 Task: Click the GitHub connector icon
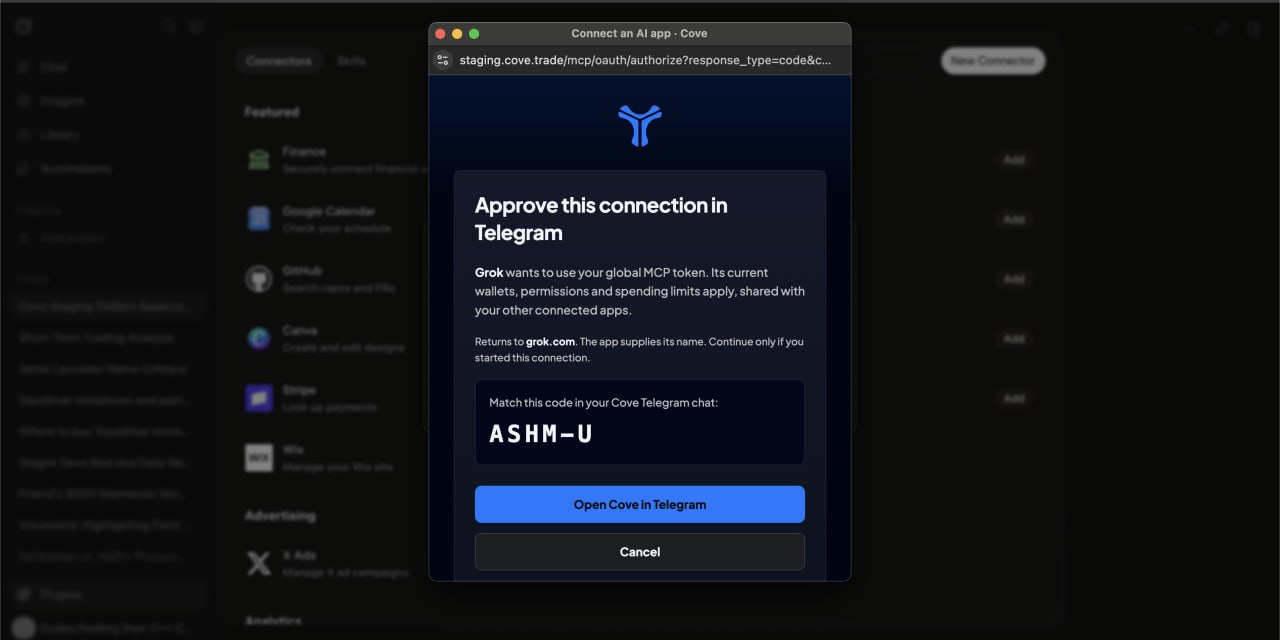259,279
